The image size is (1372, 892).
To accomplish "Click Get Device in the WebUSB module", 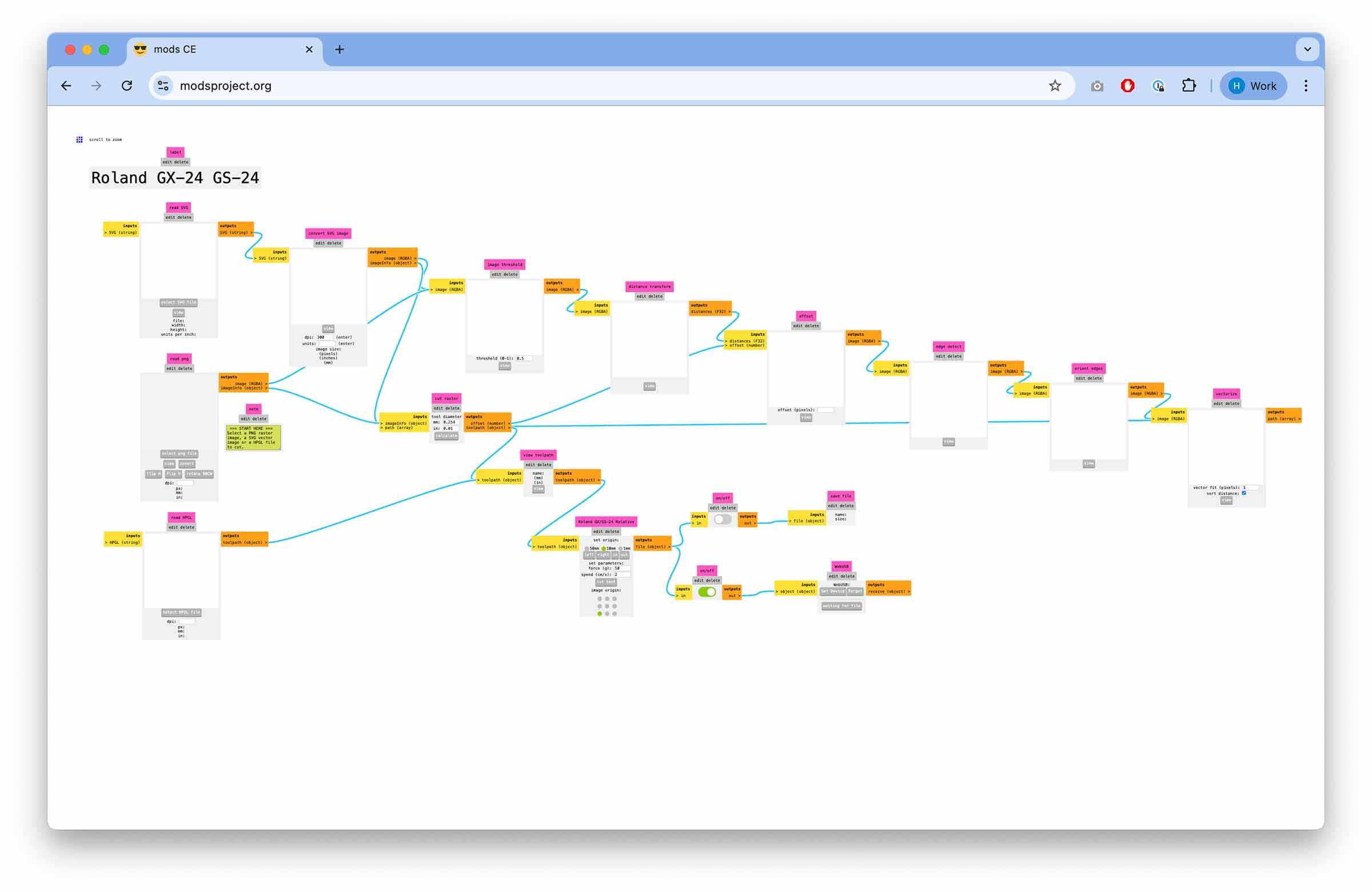I will [x=832, y=591].
